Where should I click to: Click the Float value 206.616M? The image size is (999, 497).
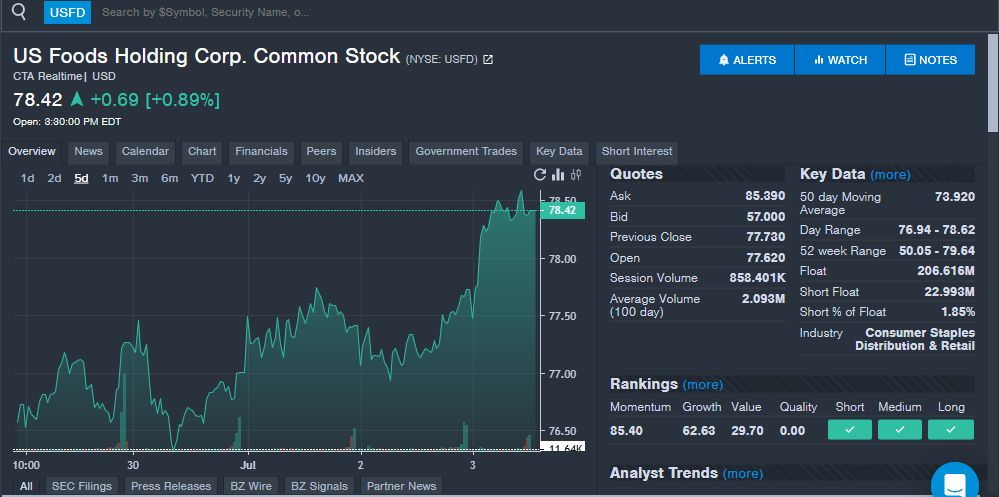946,271
